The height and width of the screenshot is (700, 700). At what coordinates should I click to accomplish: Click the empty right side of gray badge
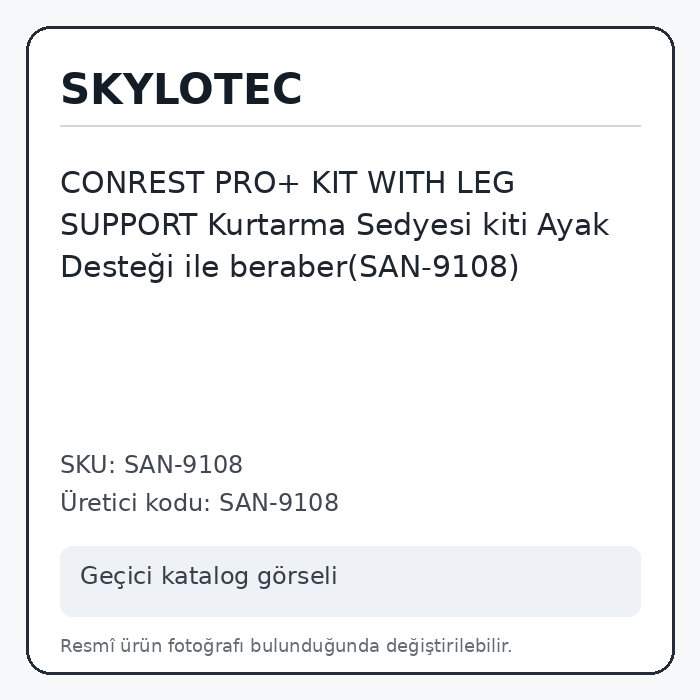pyautogui.click(x=491, y=581)
